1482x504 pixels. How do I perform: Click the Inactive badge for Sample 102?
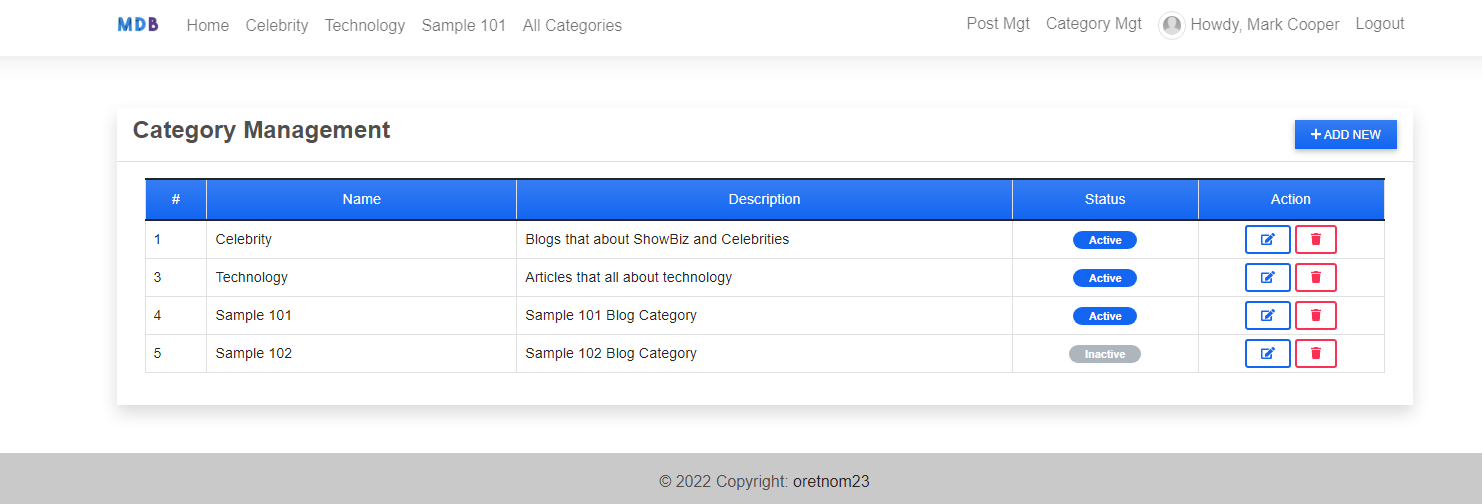(x=1105, y=354)
